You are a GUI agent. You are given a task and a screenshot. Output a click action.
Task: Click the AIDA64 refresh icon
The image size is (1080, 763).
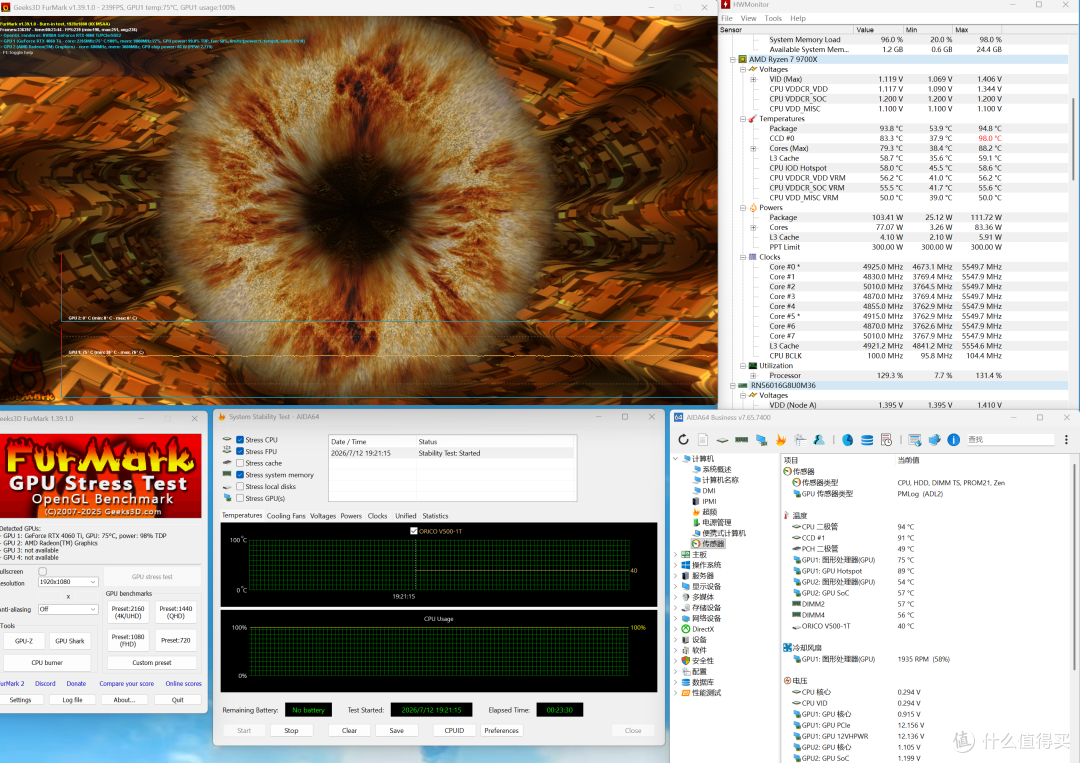(683, 439)
